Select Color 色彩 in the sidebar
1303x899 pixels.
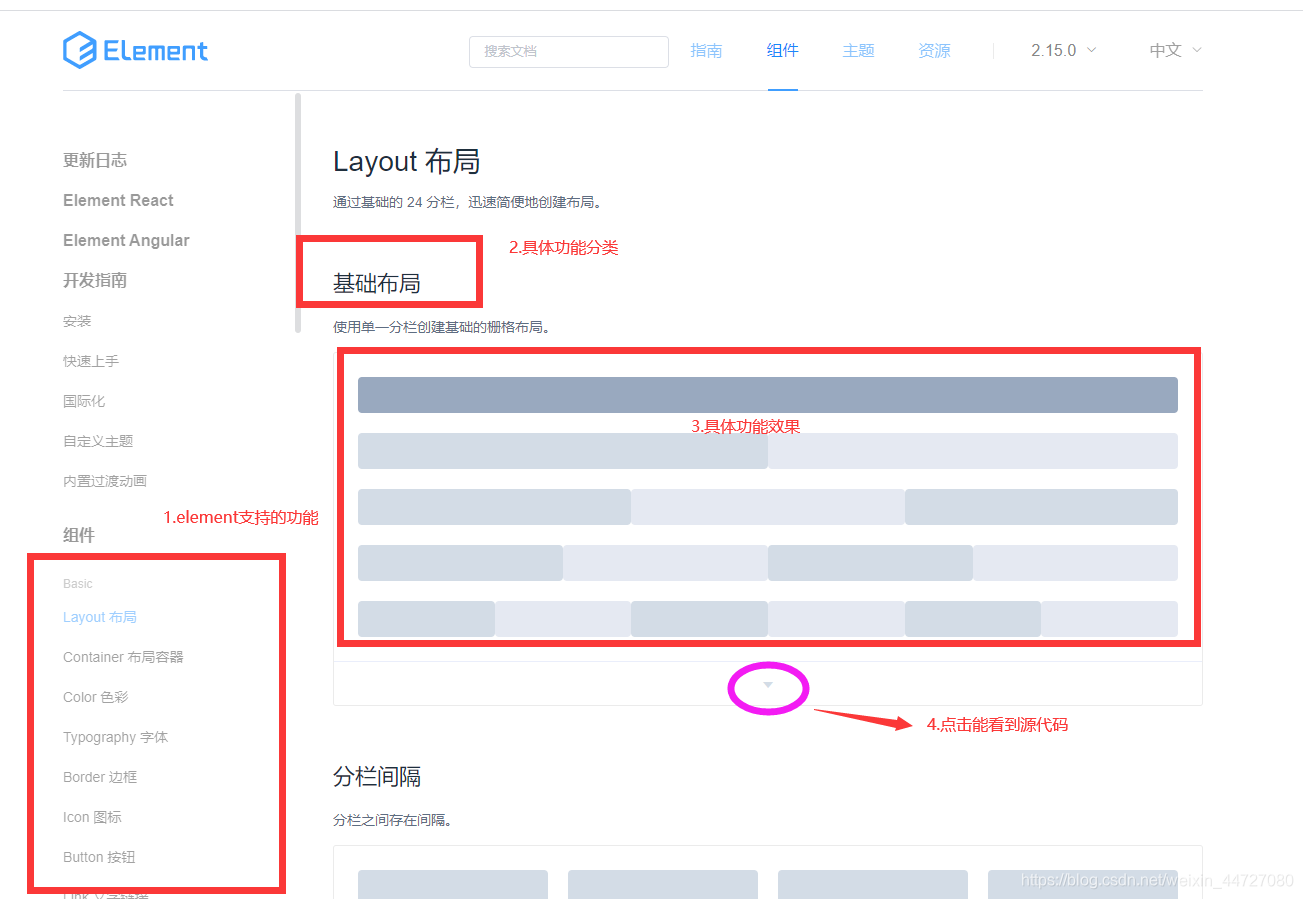click(95, 697)
